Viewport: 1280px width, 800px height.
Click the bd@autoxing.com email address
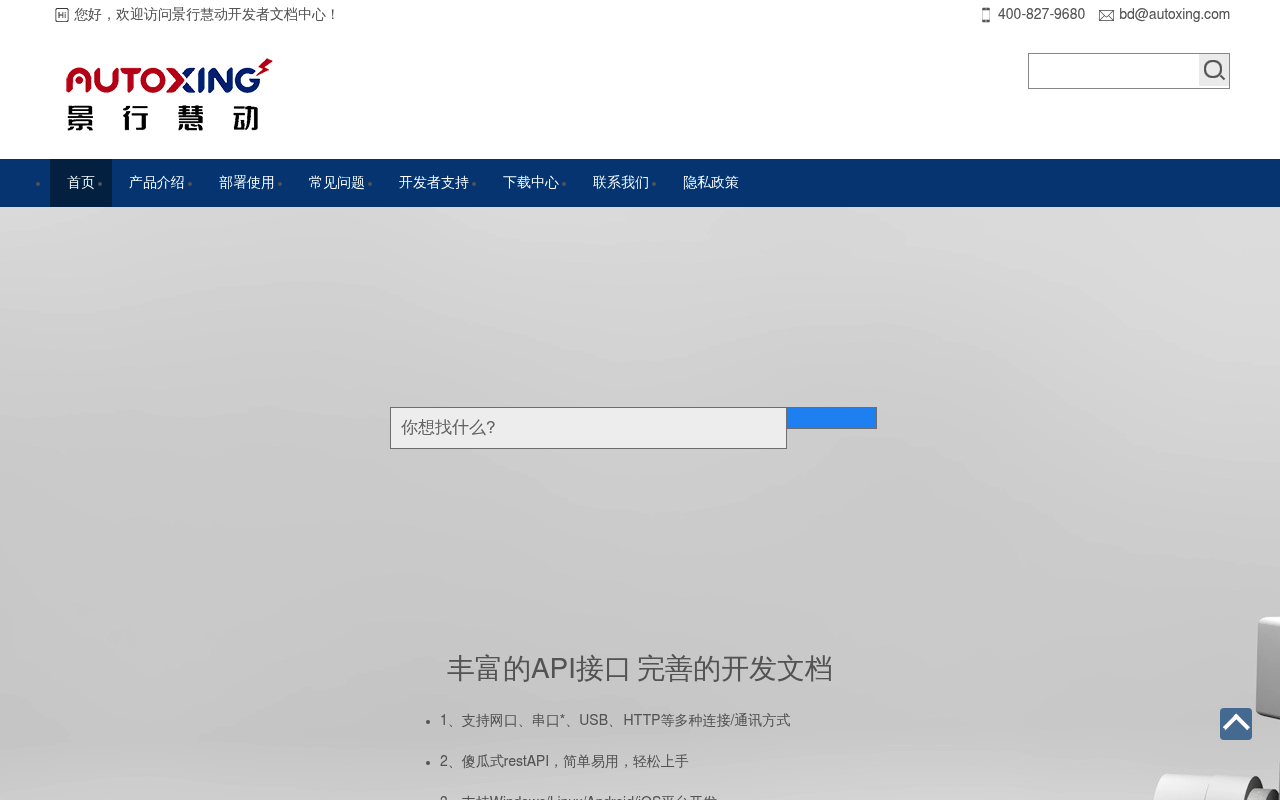1174,15
